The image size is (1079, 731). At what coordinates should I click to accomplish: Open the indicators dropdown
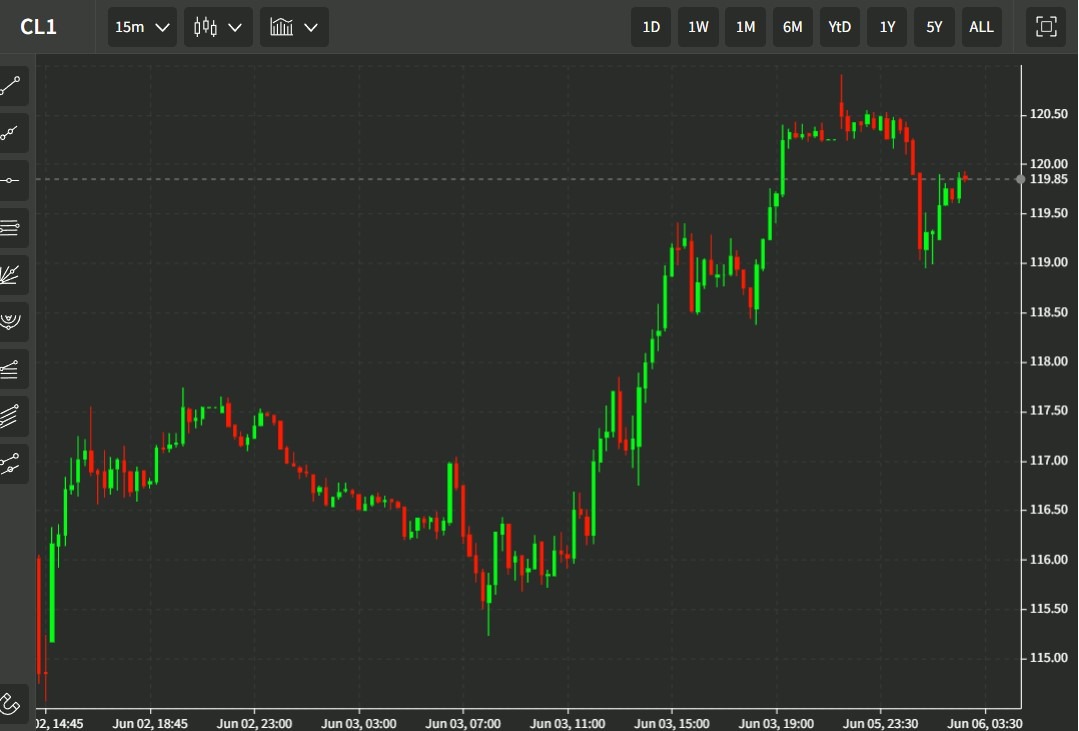[294, 27]
